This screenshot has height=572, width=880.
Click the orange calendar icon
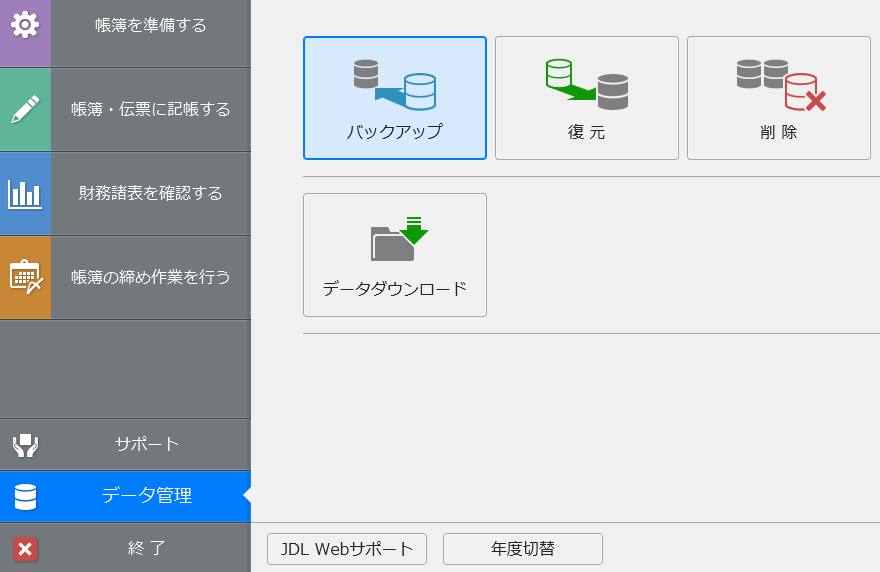25,277
